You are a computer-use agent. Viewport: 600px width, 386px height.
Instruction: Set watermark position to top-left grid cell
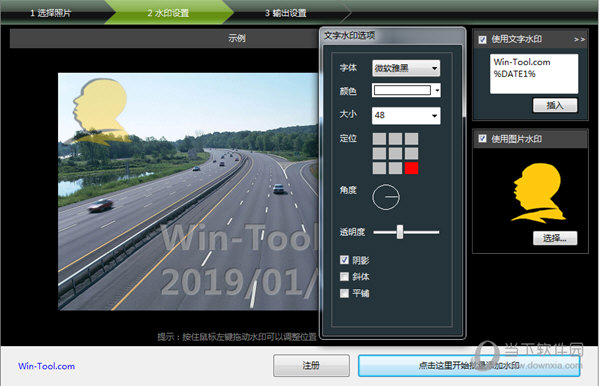point(379,138)
